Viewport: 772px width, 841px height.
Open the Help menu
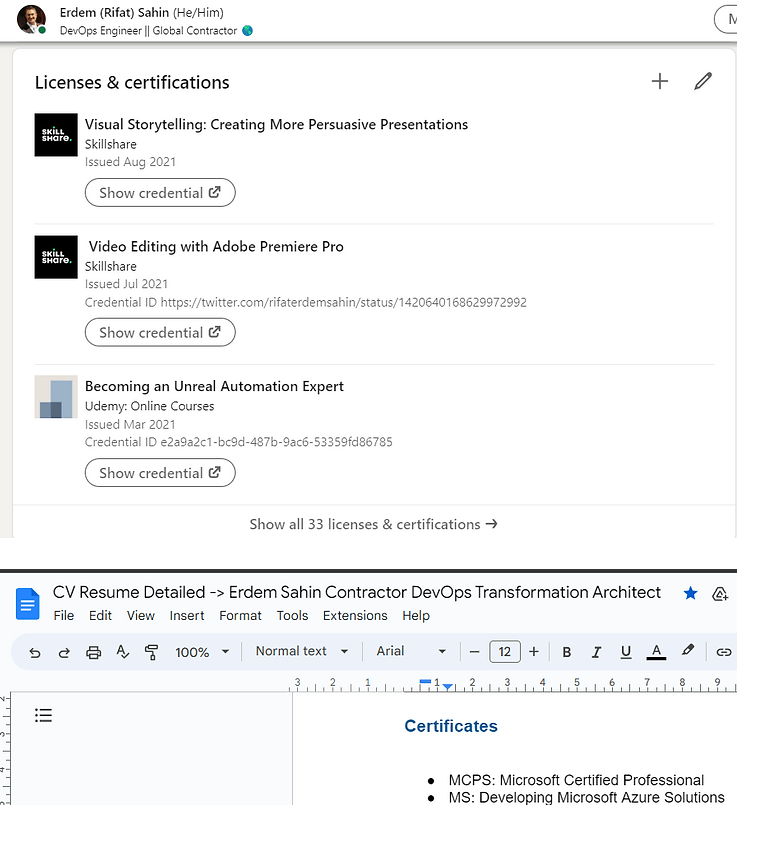(x=416, y=616)
